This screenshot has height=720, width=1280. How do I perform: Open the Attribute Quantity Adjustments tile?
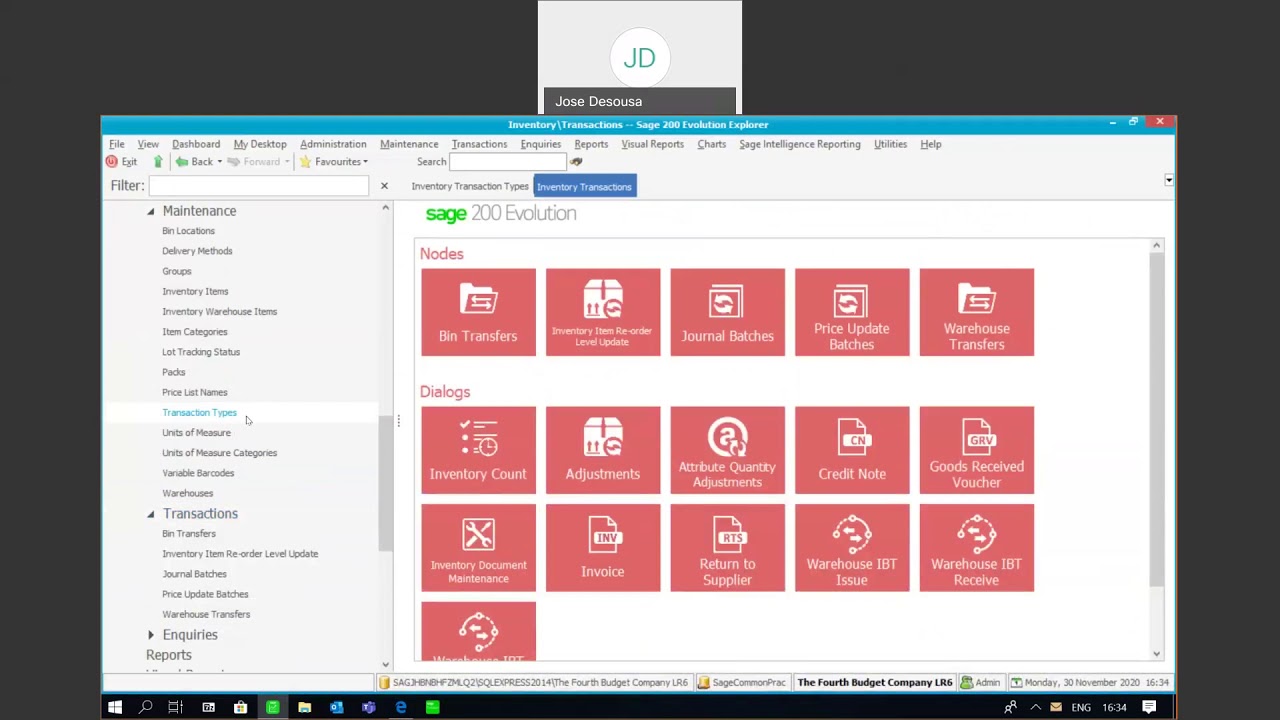point(727,450)
